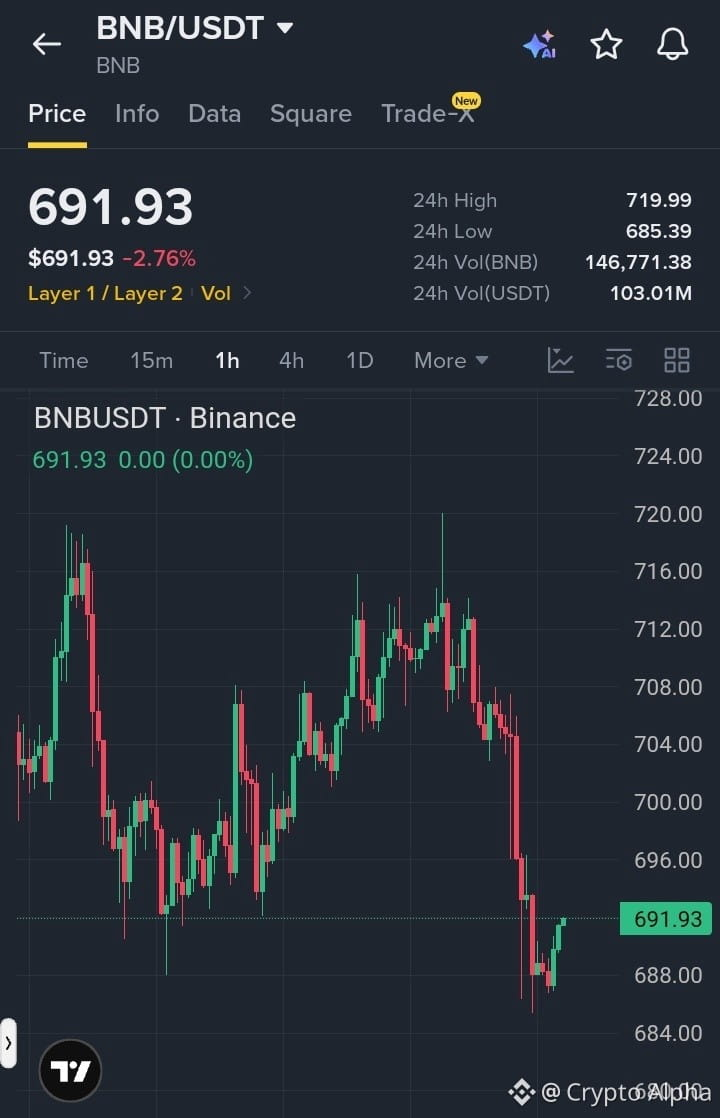Select the 1D chart interval
The width and height of the screenshot is (720, 1118).
pyautogui.click(x=359, y=361)
